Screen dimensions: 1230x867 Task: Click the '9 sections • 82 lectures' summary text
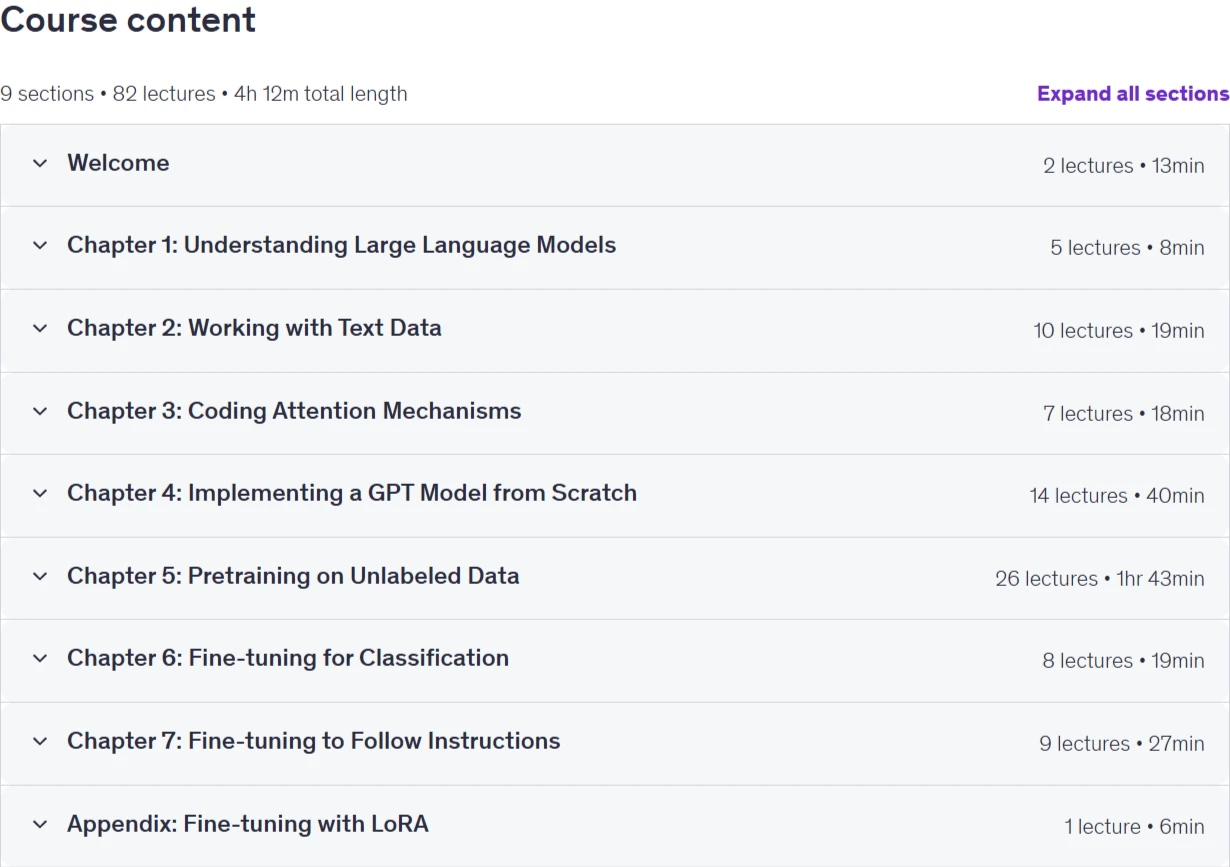click(x=108, y=94)
